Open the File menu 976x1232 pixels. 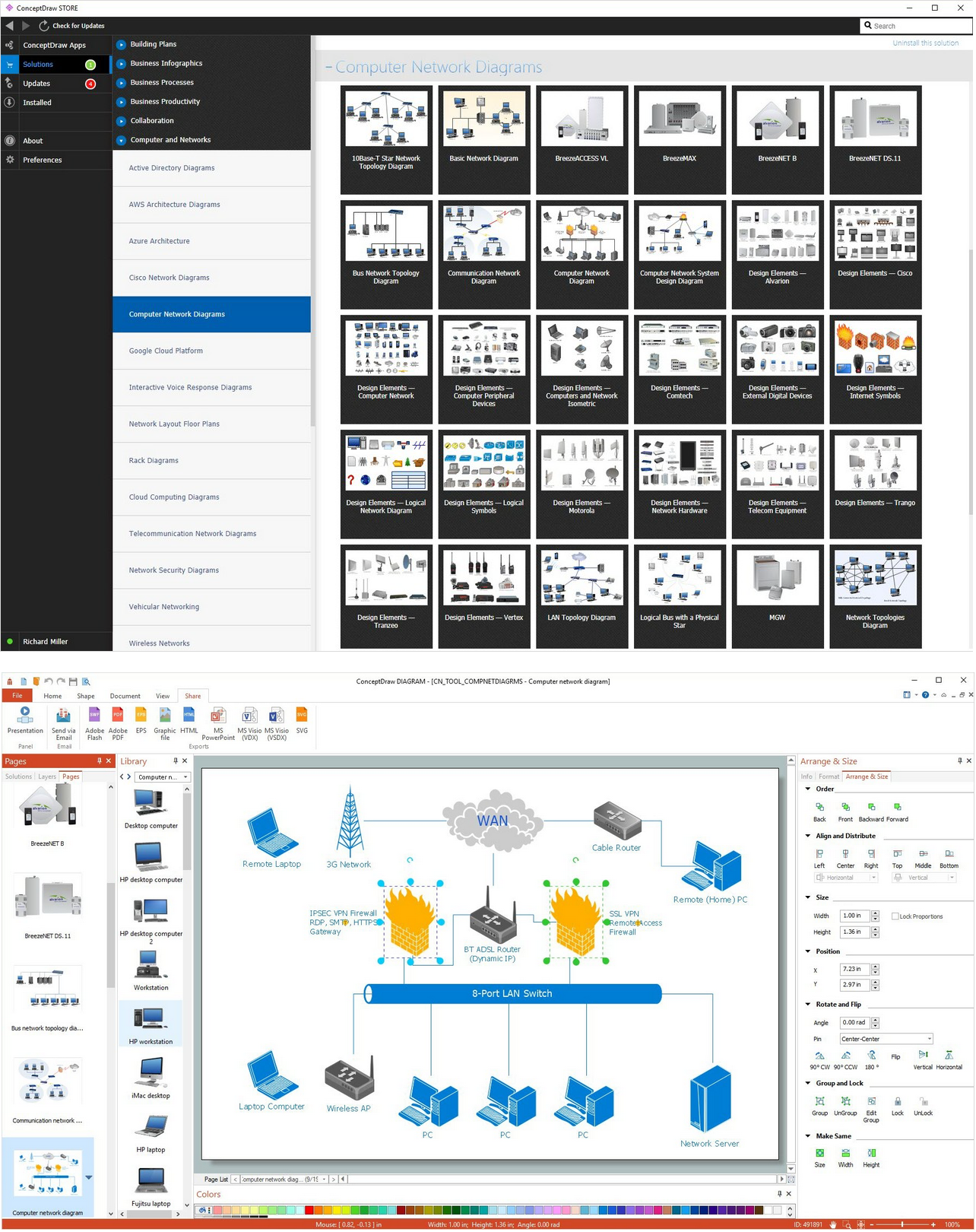(17, 697)
